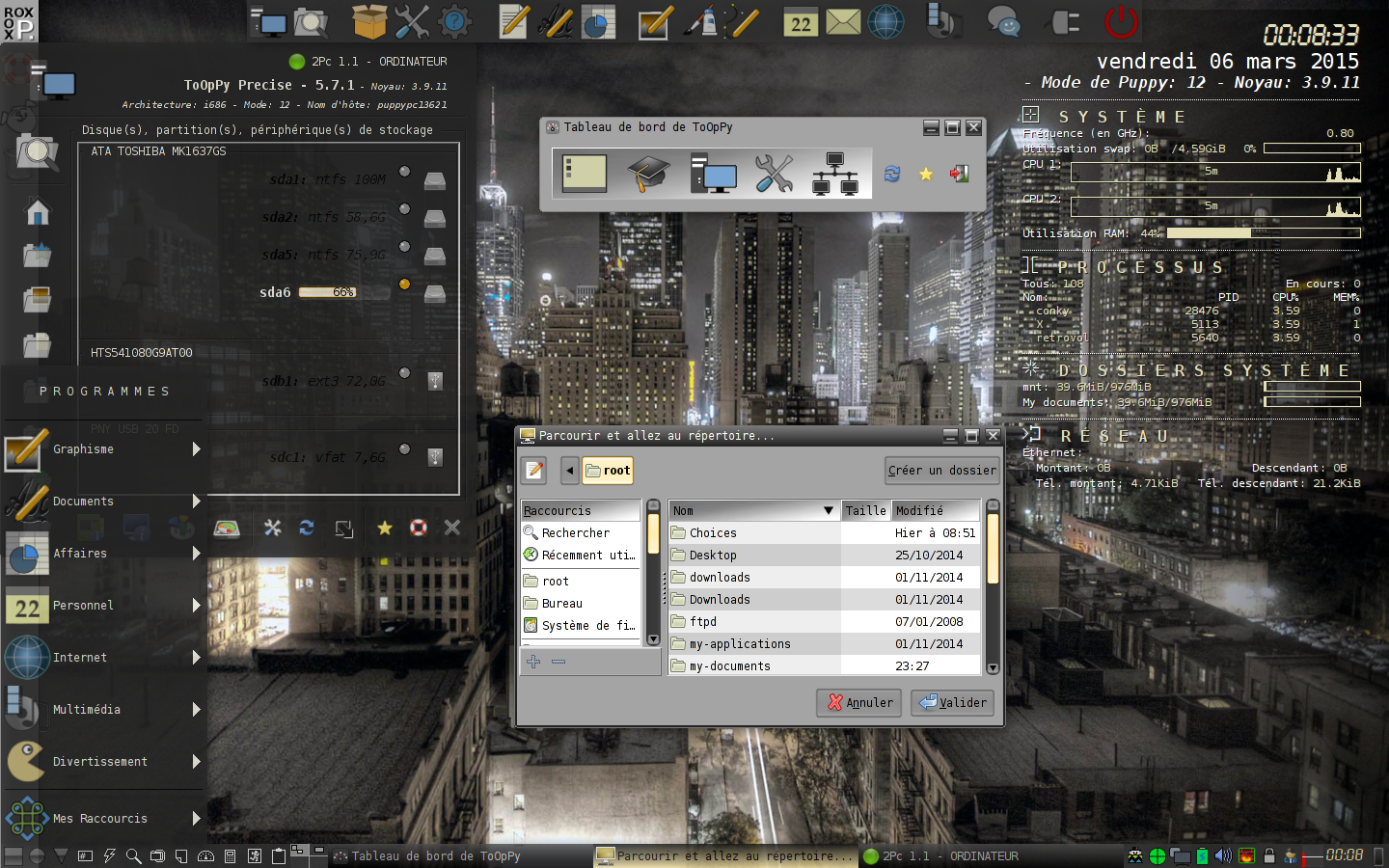The width and height of the screenshot is (1389, 868).
Task: Open the help gear icon in the top panel
Action: point(454,21)
